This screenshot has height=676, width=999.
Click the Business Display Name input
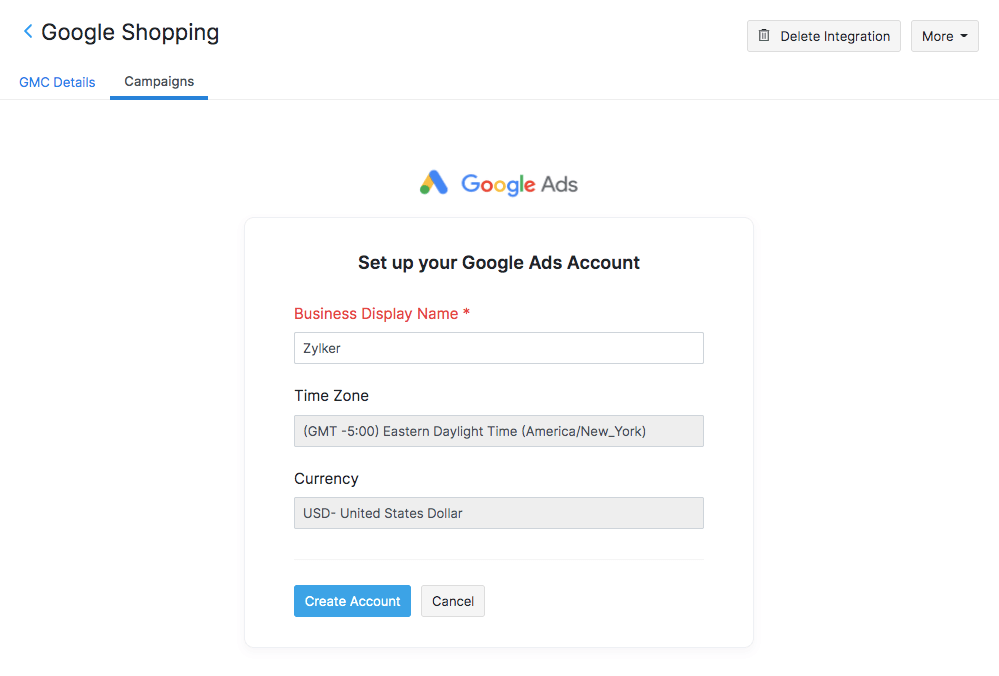[498, 348]
